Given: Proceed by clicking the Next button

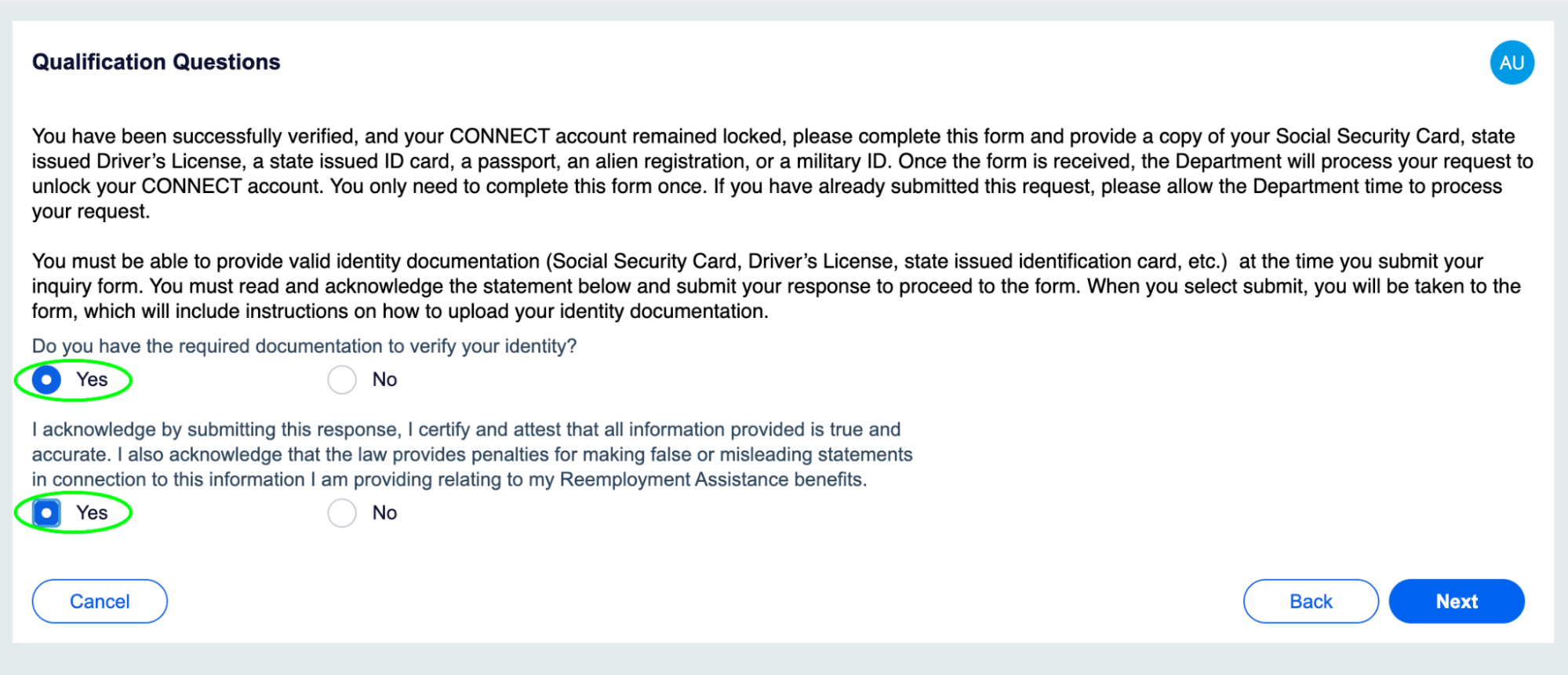Looking at the screenshot, I should pos(1456,601).
